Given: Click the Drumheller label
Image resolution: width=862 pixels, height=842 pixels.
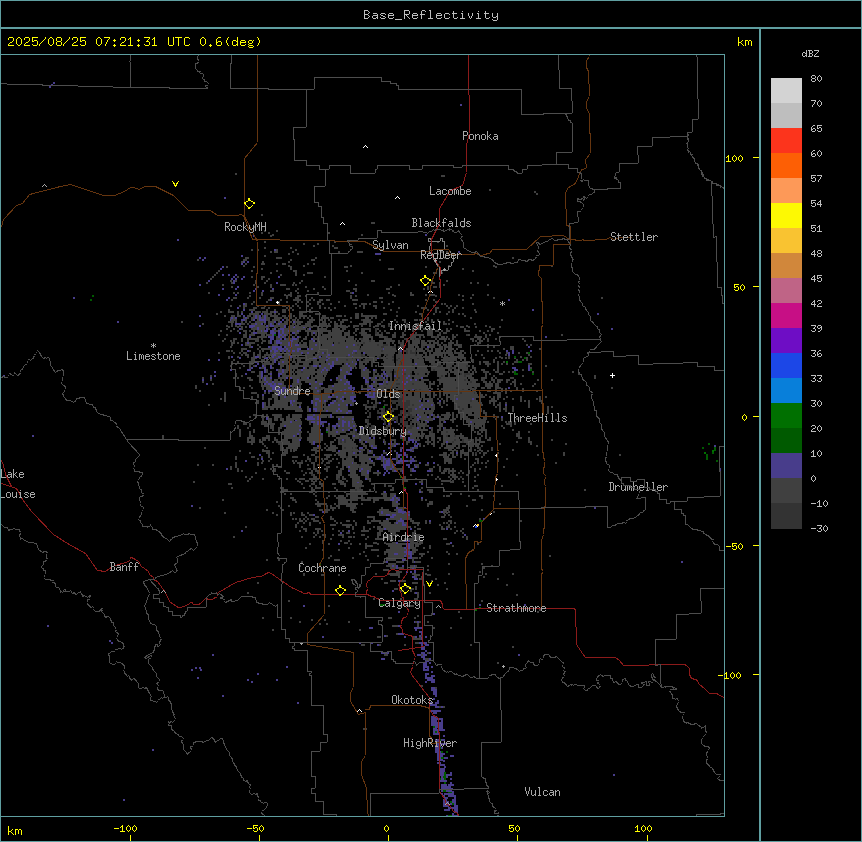Looking at the screenshot, I should (638, 487).
